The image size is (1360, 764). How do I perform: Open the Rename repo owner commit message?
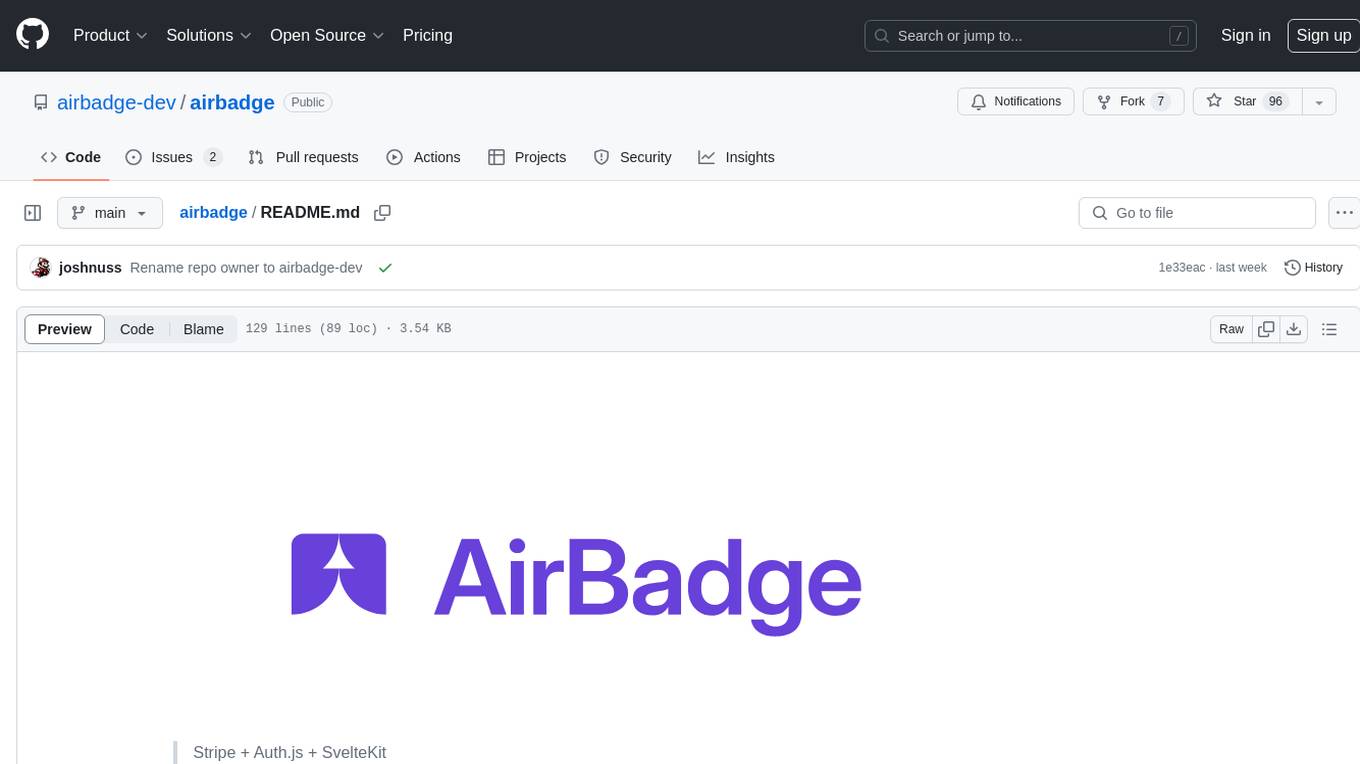pyautogui.click(x=246, y=268)
